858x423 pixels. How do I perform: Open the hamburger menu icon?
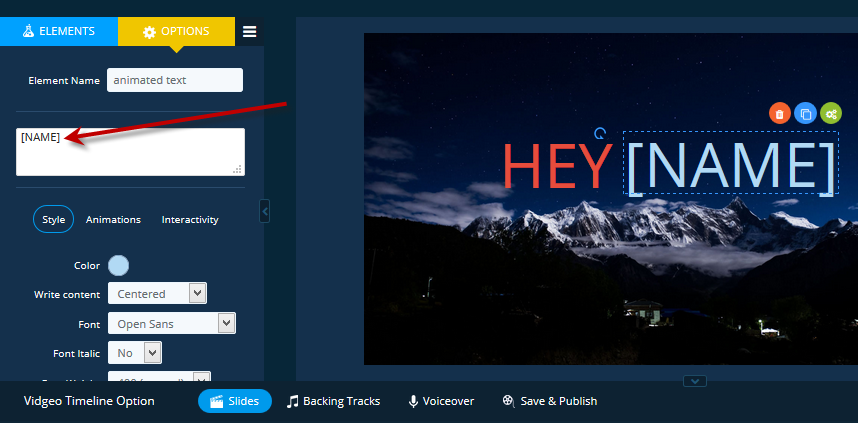tap(250, 32)
